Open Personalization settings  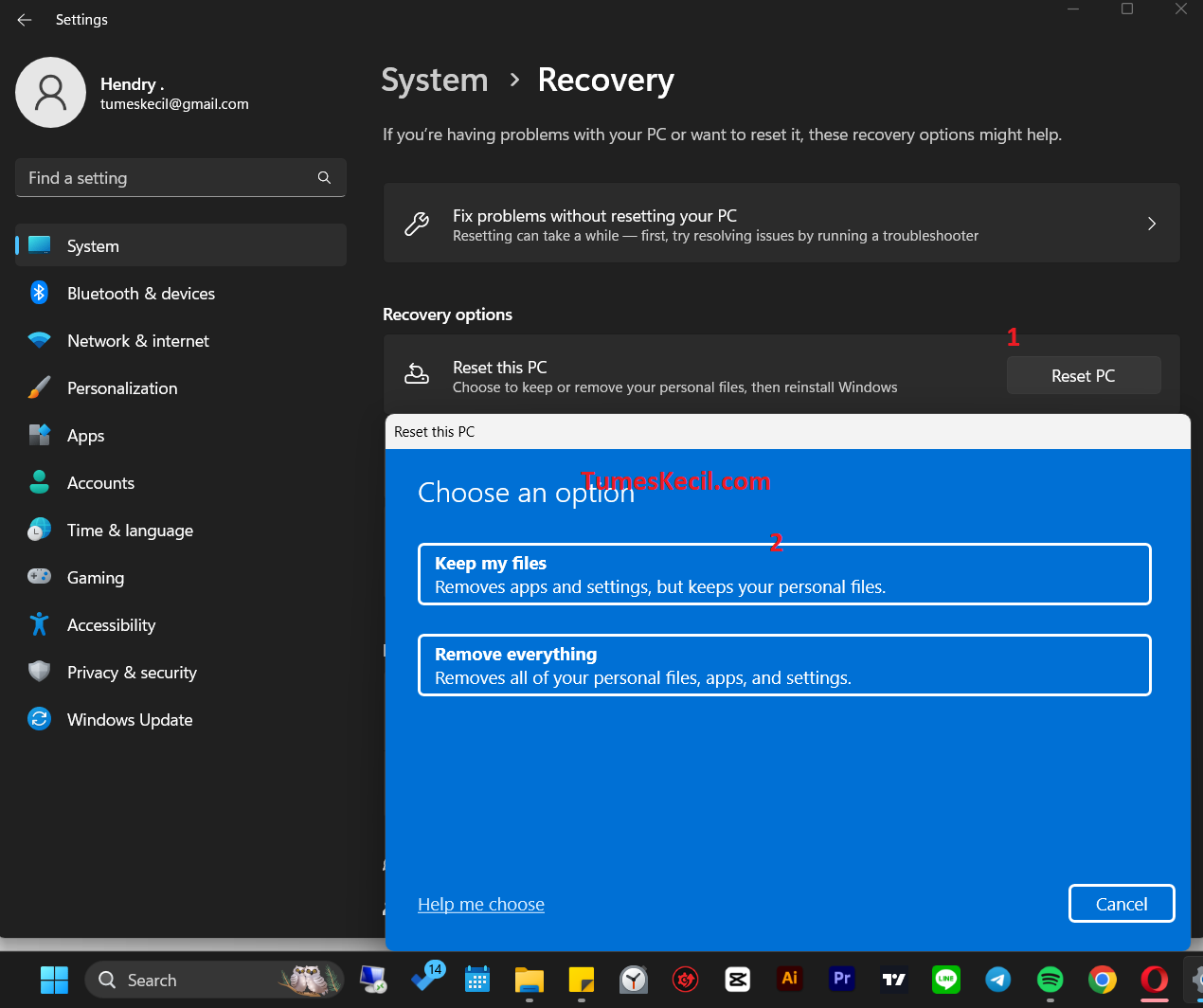click(122, 387)
